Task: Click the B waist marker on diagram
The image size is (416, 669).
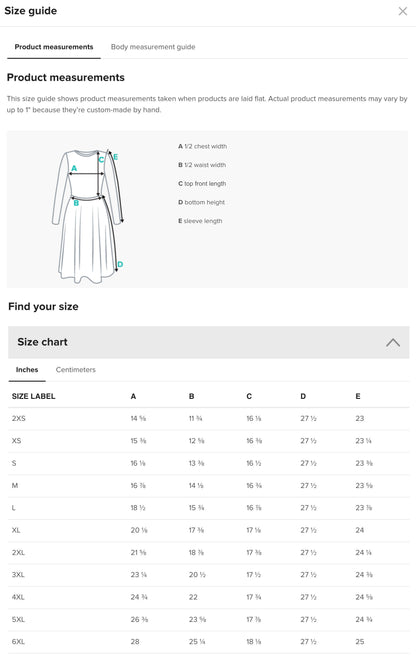Action: 76,203
